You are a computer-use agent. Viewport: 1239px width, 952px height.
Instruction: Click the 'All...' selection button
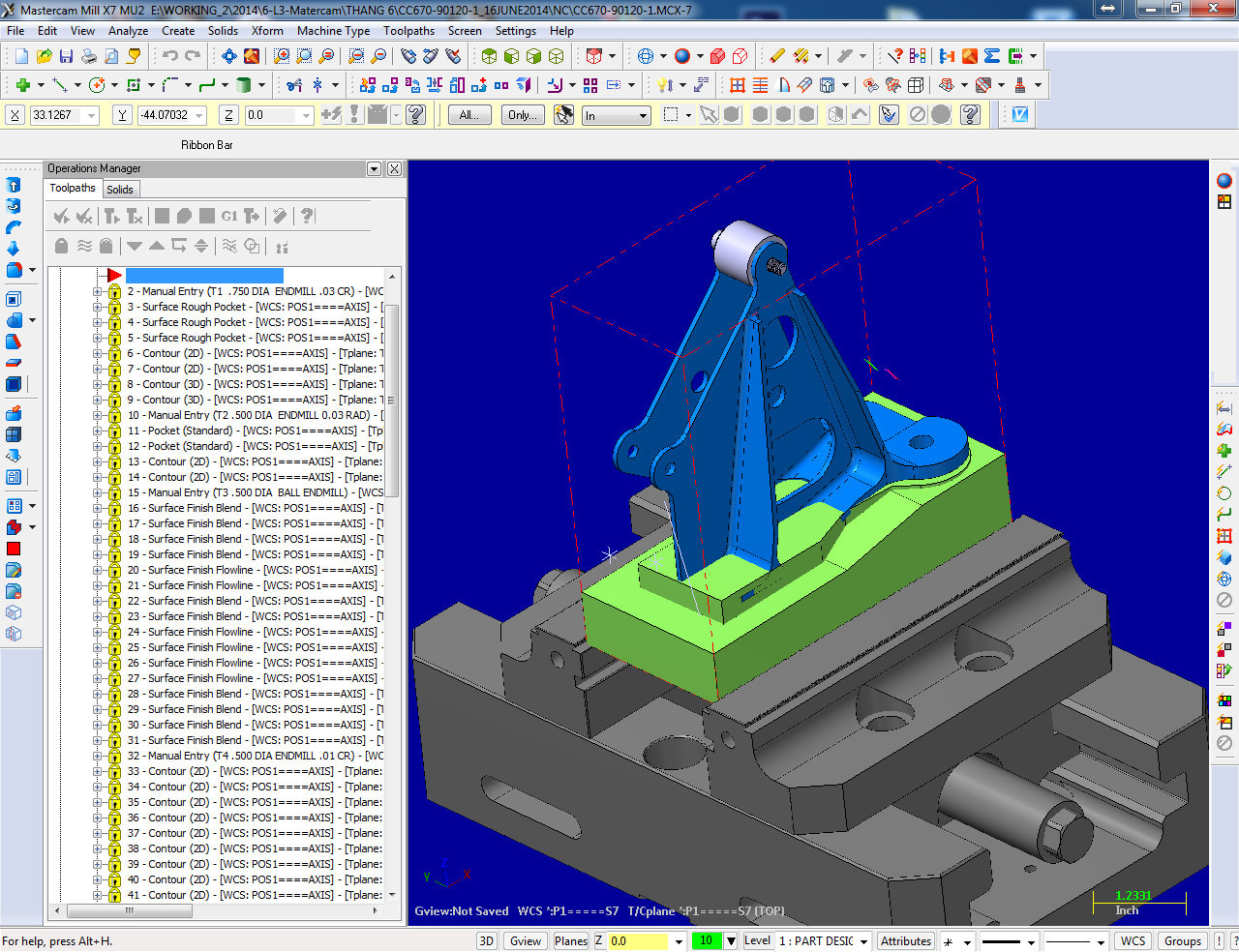pos(468,115)
